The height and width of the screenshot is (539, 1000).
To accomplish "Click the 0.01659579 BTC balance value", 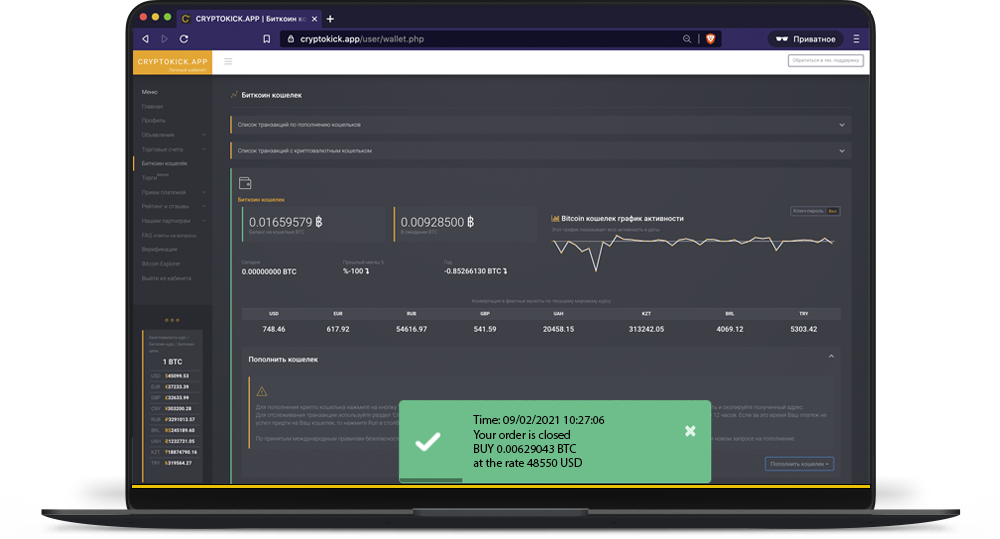I will [286, 223].
